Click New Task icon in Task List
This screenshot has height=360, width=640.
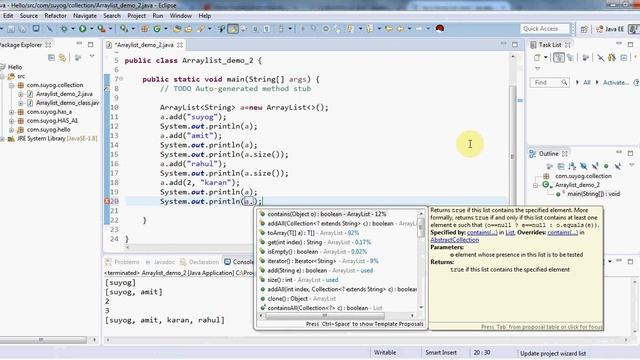coord(537,58)
